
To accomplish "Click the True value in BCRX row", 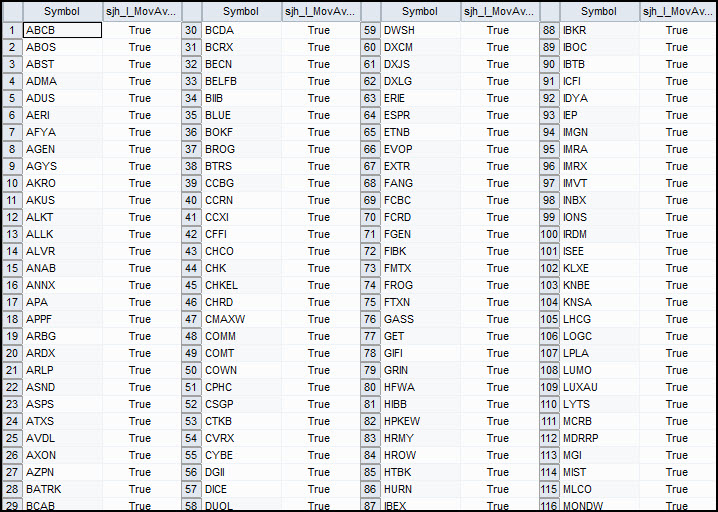I will coord(319,47).
